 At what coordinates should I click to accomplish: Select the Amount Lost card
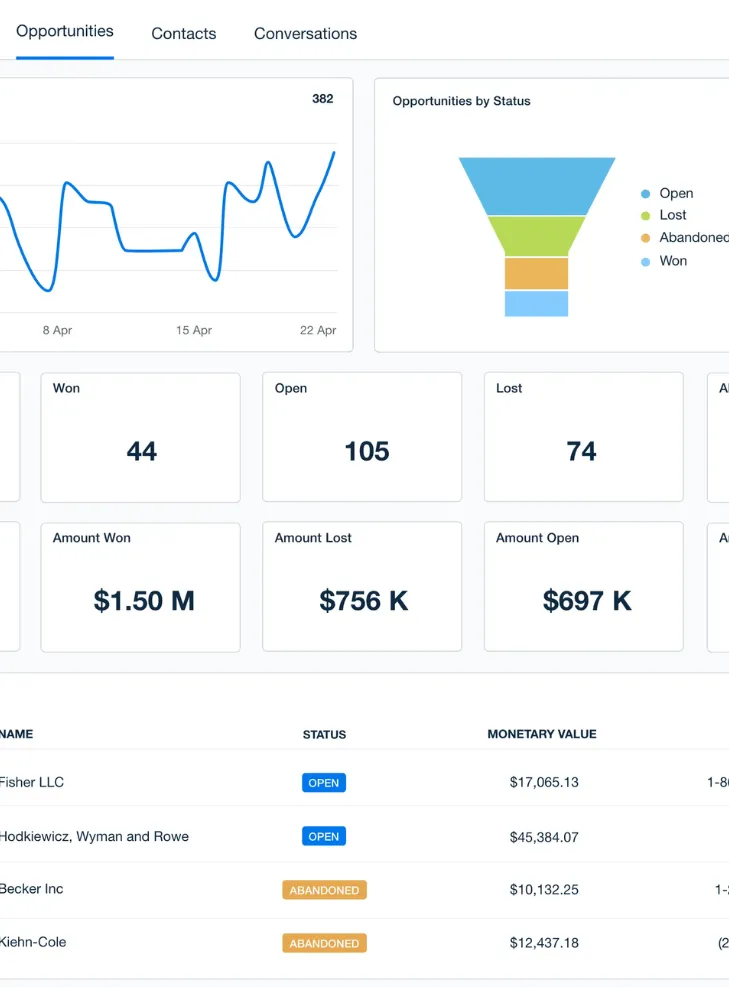coord(362,587)
